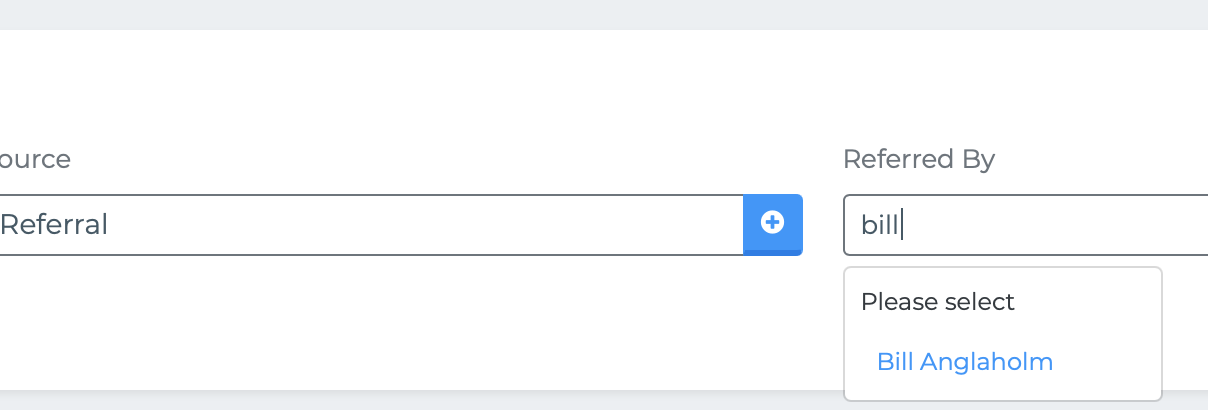Open the Source field showing Referral
This screenshot has height=410, width=1208.
pyautogui.click(x=371, y=224)
